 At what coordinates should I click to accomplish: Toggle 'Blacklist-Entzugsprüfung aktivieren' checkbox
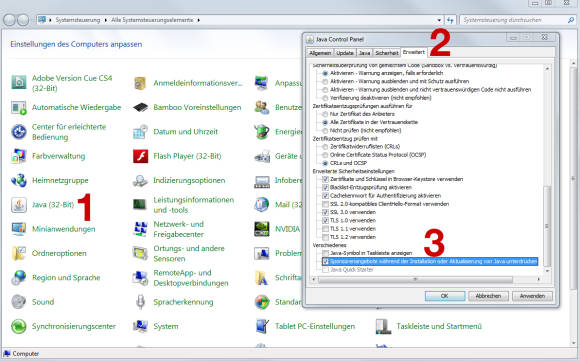click(x=325, y=188)
